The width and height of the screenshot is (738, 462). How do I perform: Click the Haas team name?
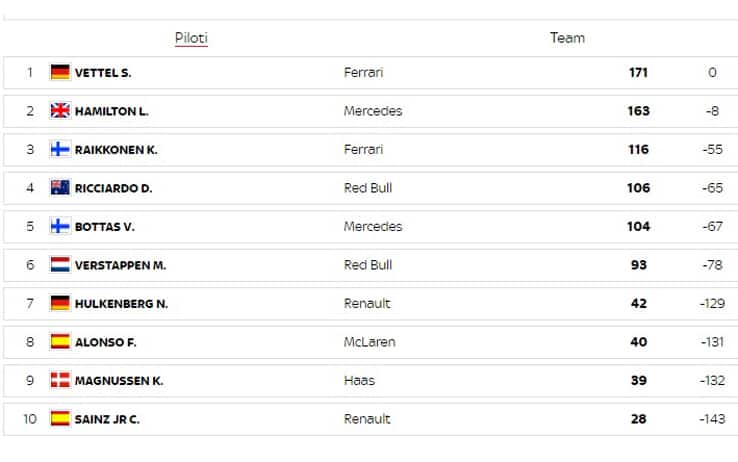pos(359,380)
